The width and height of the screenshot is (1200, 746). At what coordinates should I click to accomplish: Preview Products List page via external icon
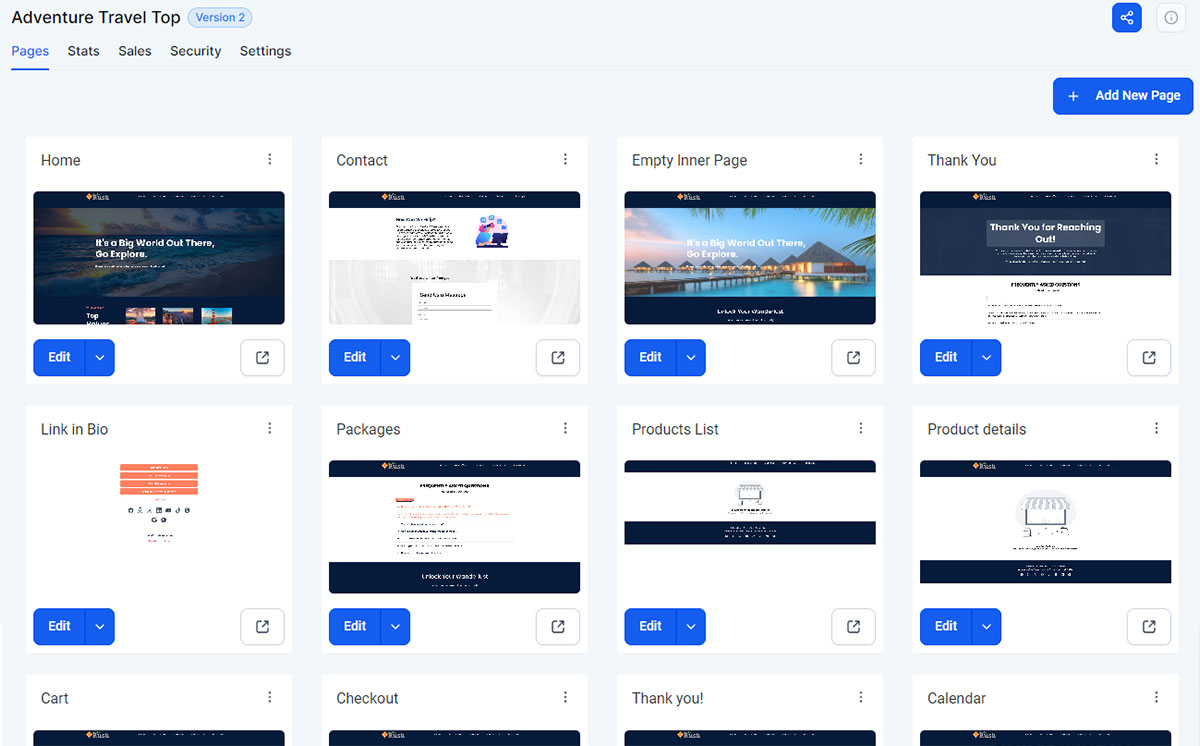tap(853, 627)
